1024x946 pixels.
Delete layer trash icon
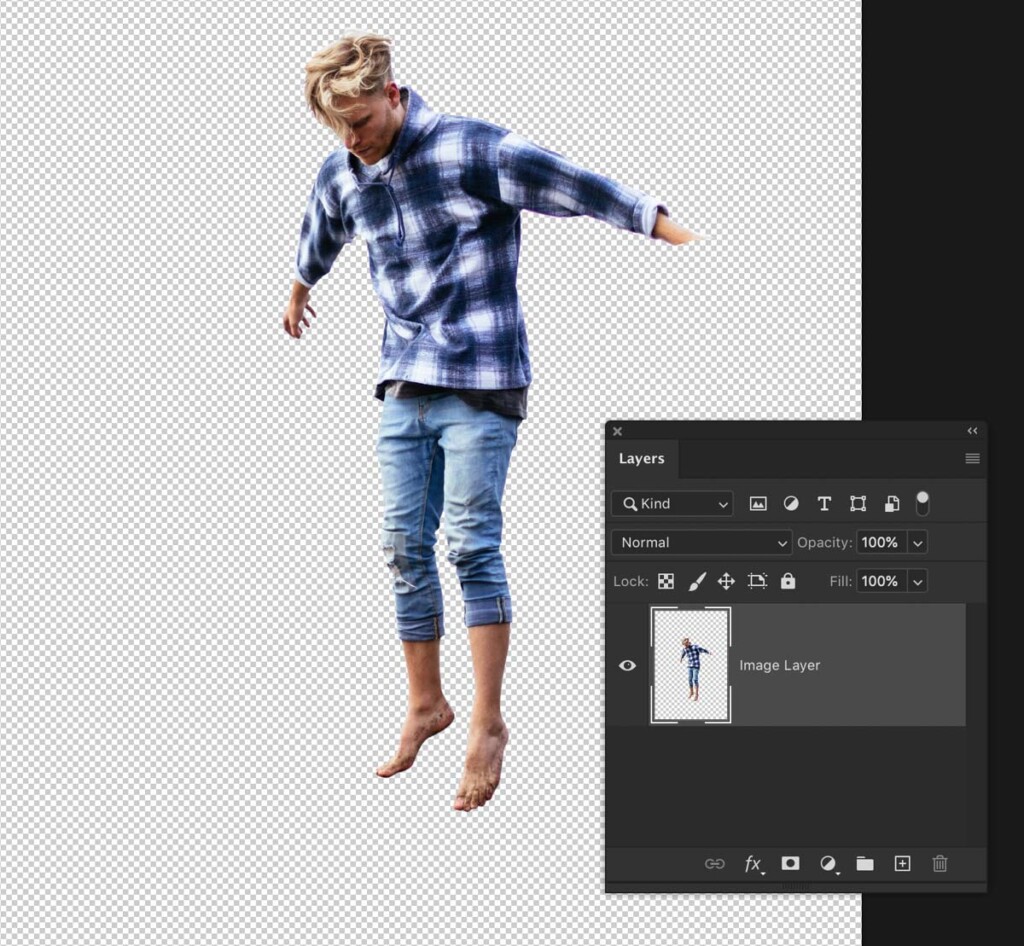click(940, 864)
